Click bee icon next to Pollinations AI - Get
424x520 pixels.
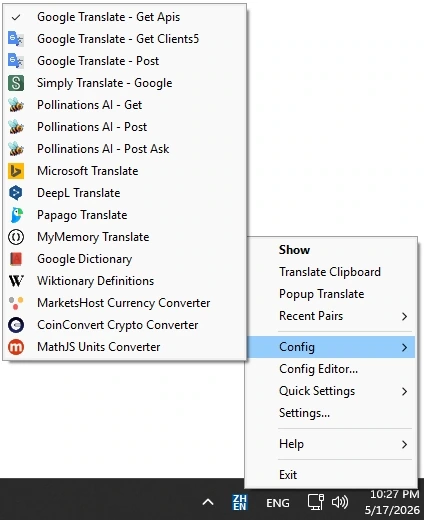[16, 105]
